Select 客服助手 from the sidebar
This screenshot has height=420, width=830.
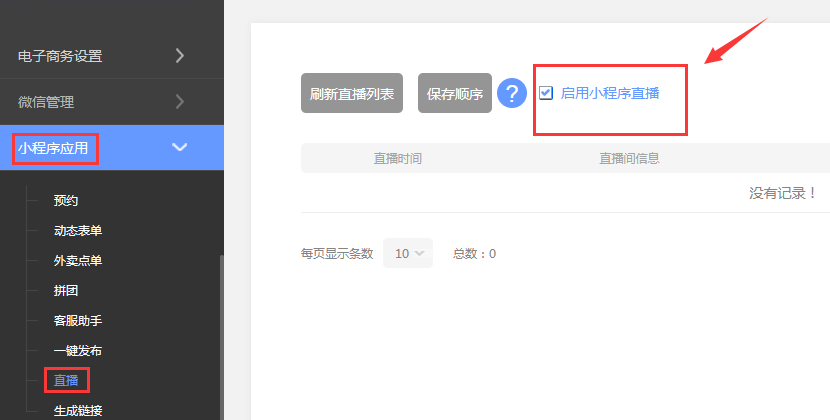pos(78,320)
